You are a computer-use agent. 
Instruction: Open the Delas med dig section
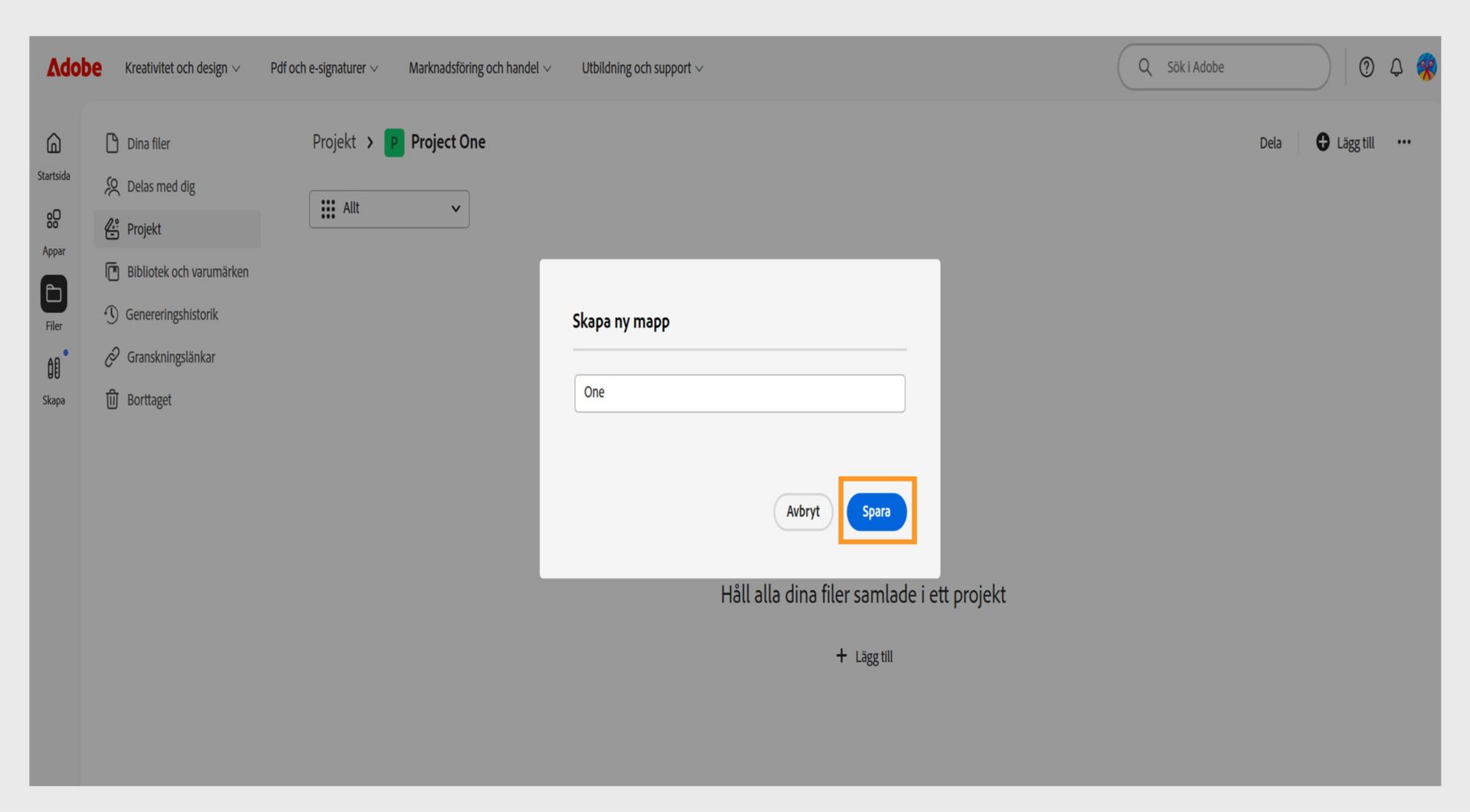click(161, 186)
